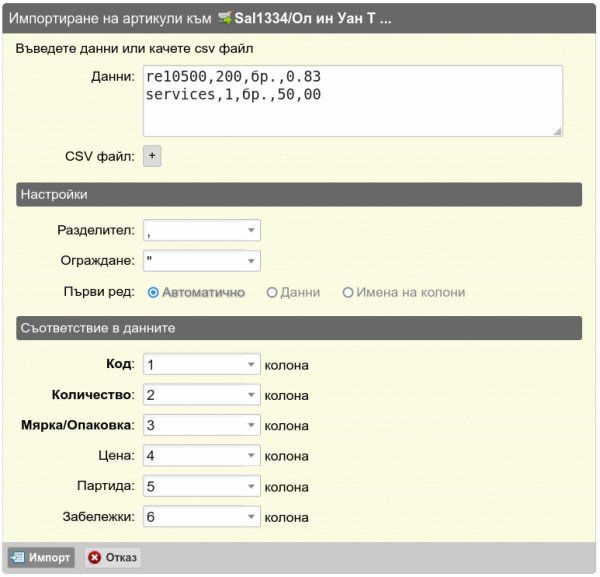Open the Мярка/Опаковка column dropdown
This screenshot has height=577, width=600.
202,425
